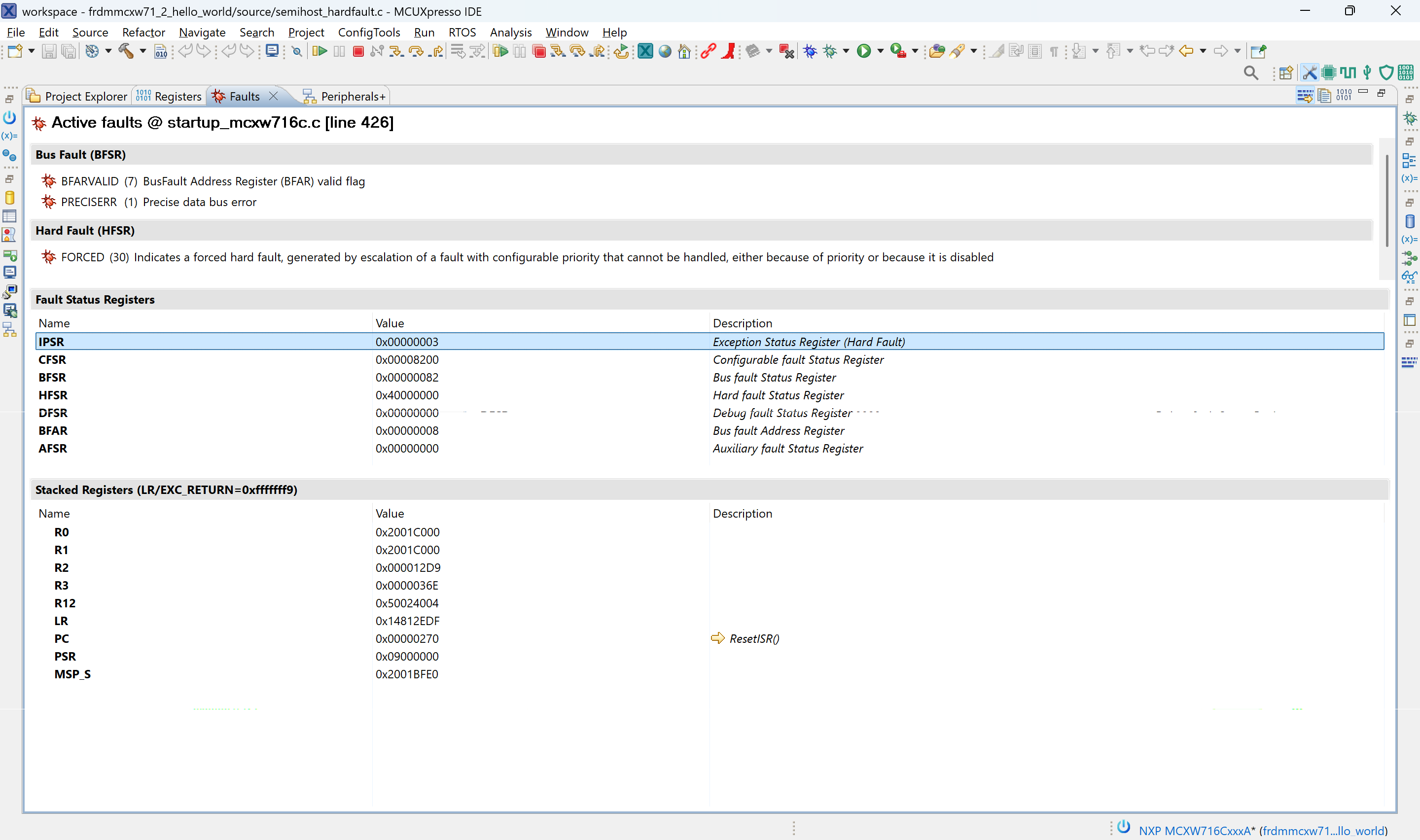Close the Faults tab

pyautogui.click(x=273, y=96)
